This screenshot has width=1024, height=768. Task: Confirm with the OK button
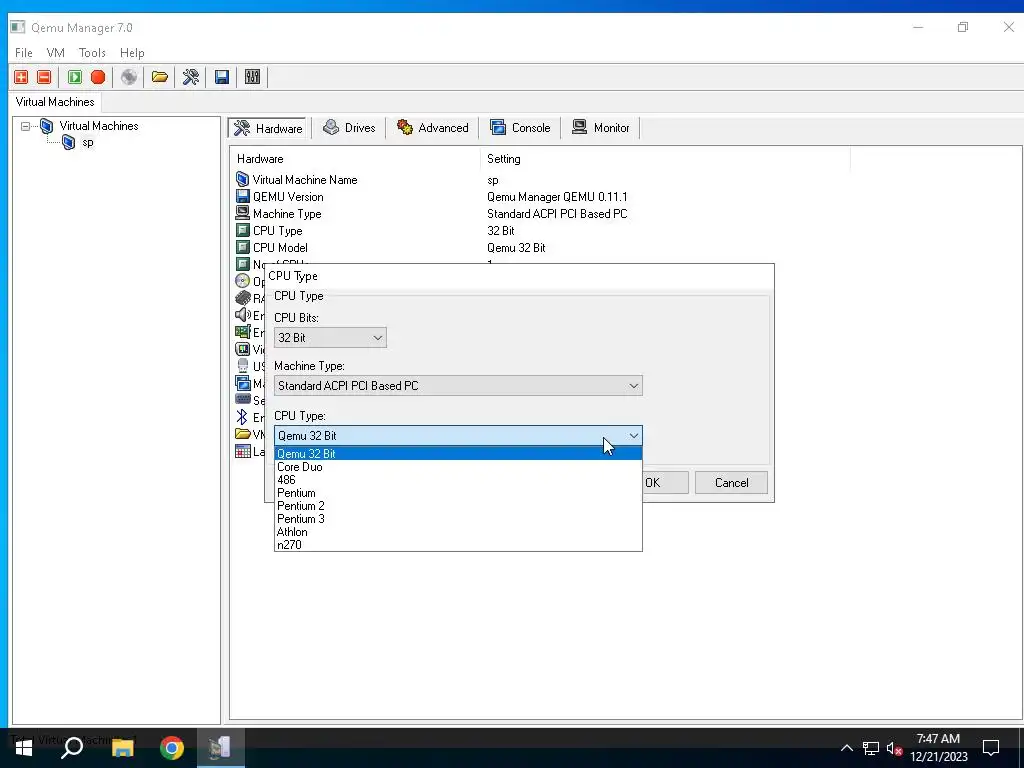(665, 483)
